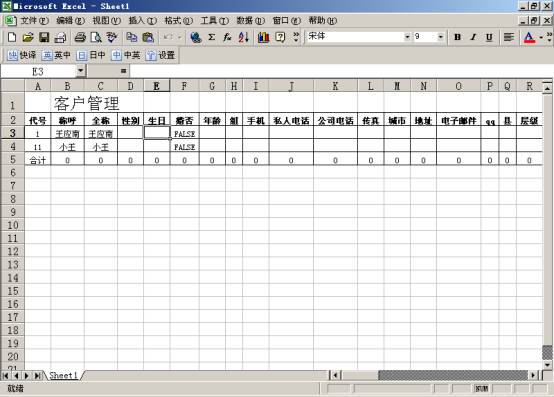This screenshot has height=397, width=554.
Task: Click the AutoSum sigma icon
Action: point(212,37)
